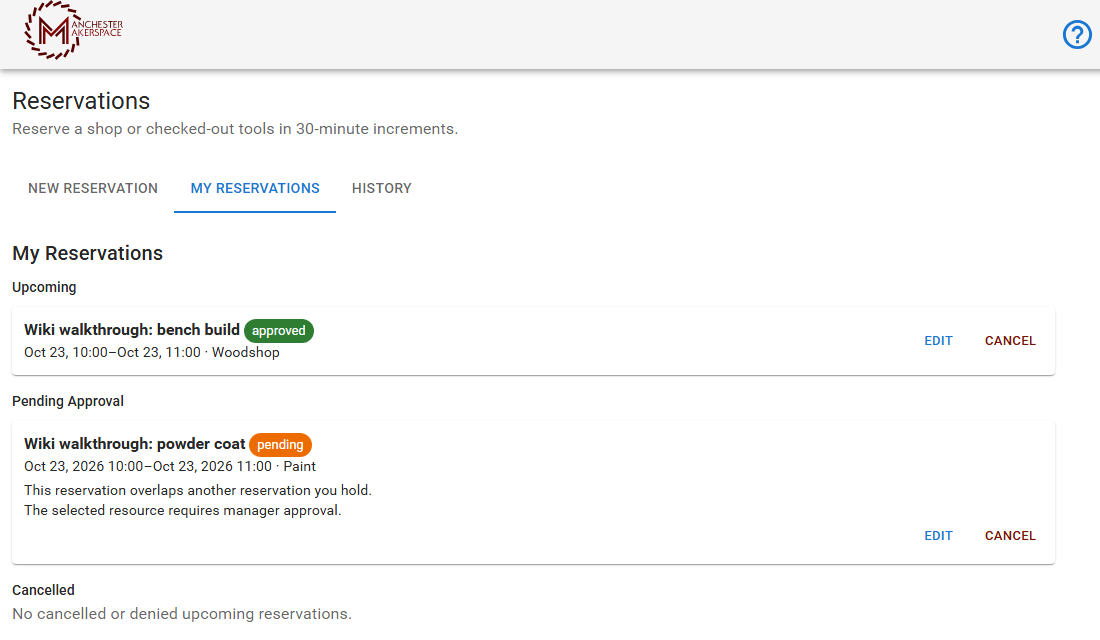The width and height of the screenshot is (1100, 640).
Task: Click the My Reservations section heading
Action: tap(88, 253)
